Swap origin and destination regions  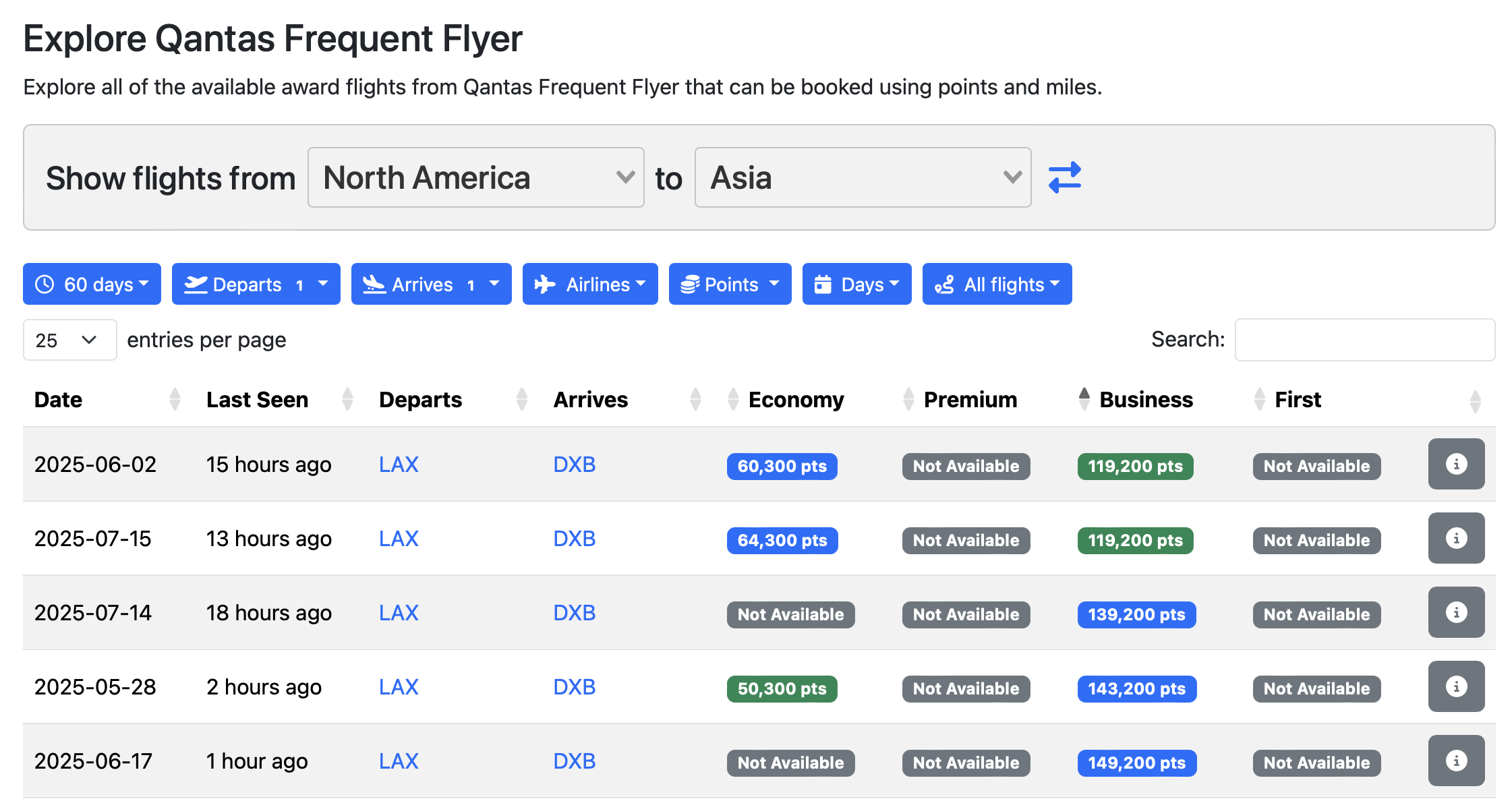[x=1064, y=177]
